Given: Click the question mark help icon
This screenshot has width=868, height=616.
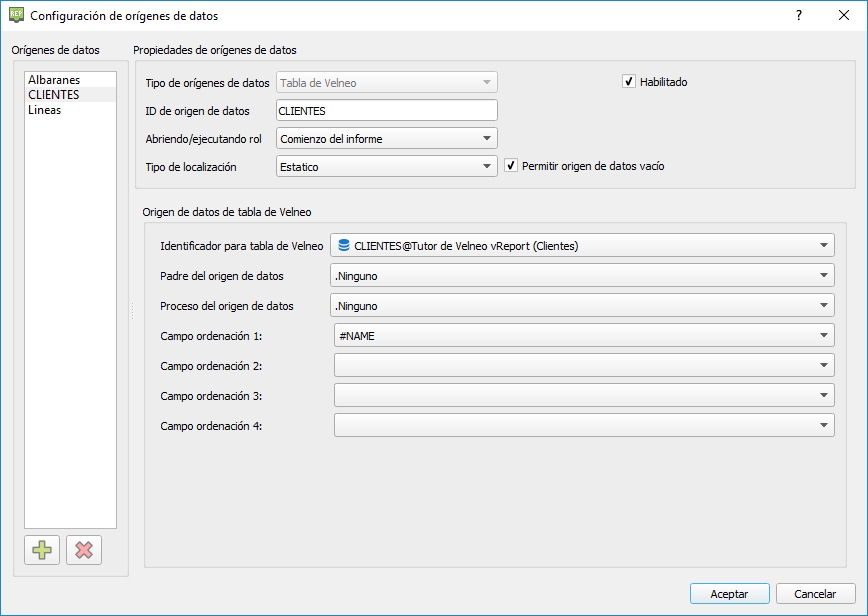Looking at the screenshot, I should pyautogui.click(x=798, y=16).
